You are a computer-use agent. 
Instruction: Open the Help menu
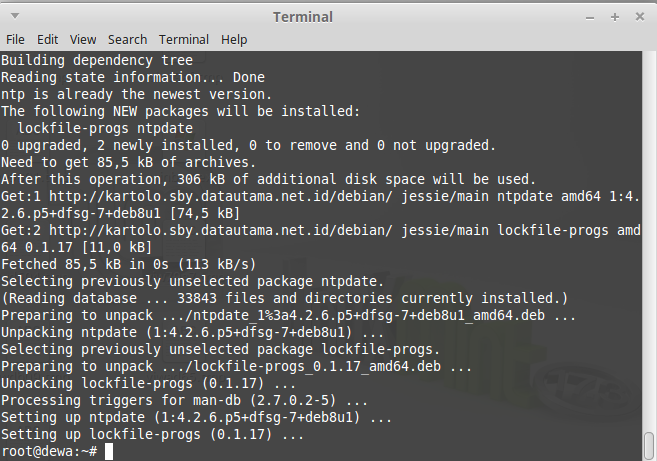click(x=234, y=40)
